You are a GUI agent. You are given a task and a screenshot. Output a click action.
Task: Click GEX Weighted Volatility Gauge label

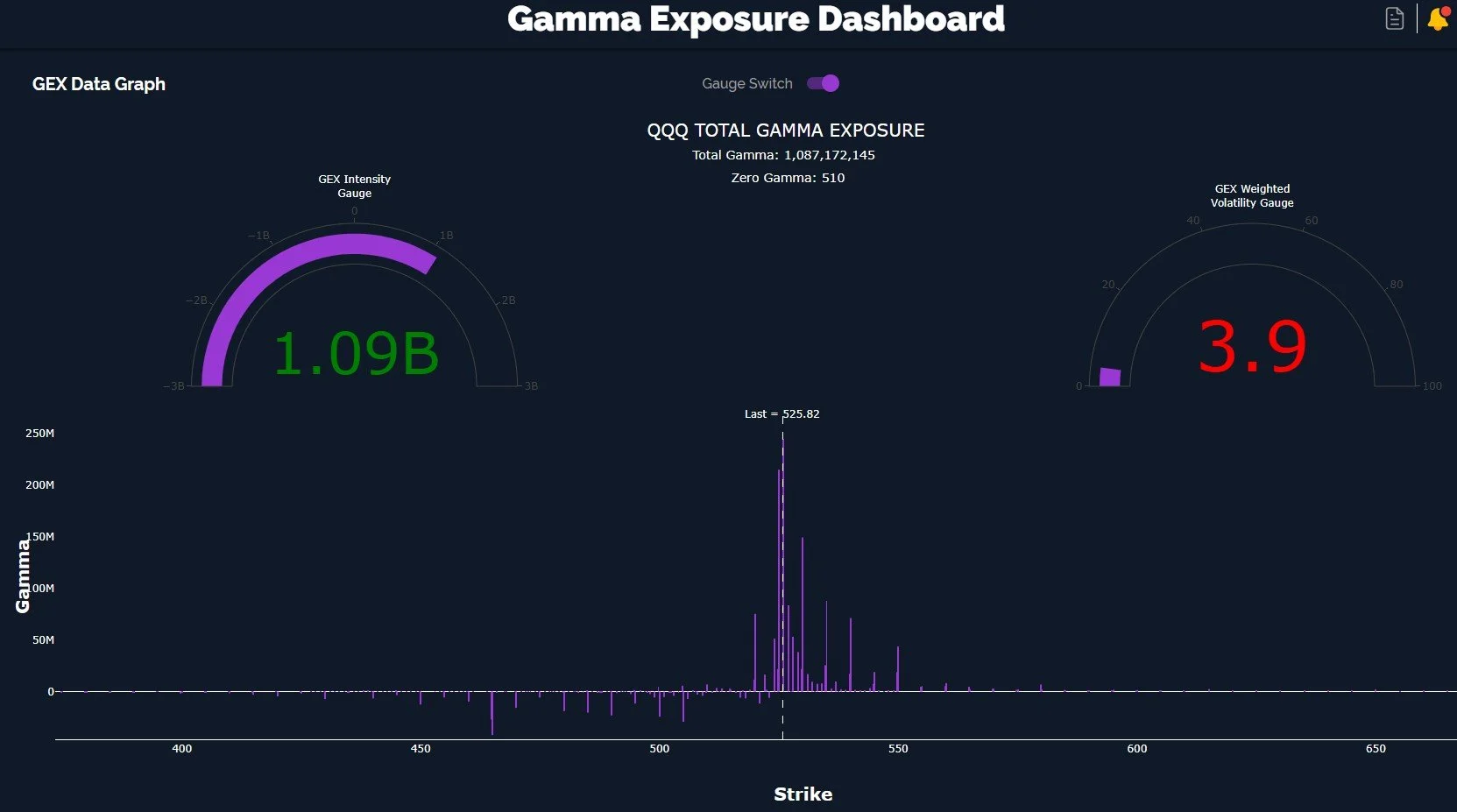(x=1252, y=195)
